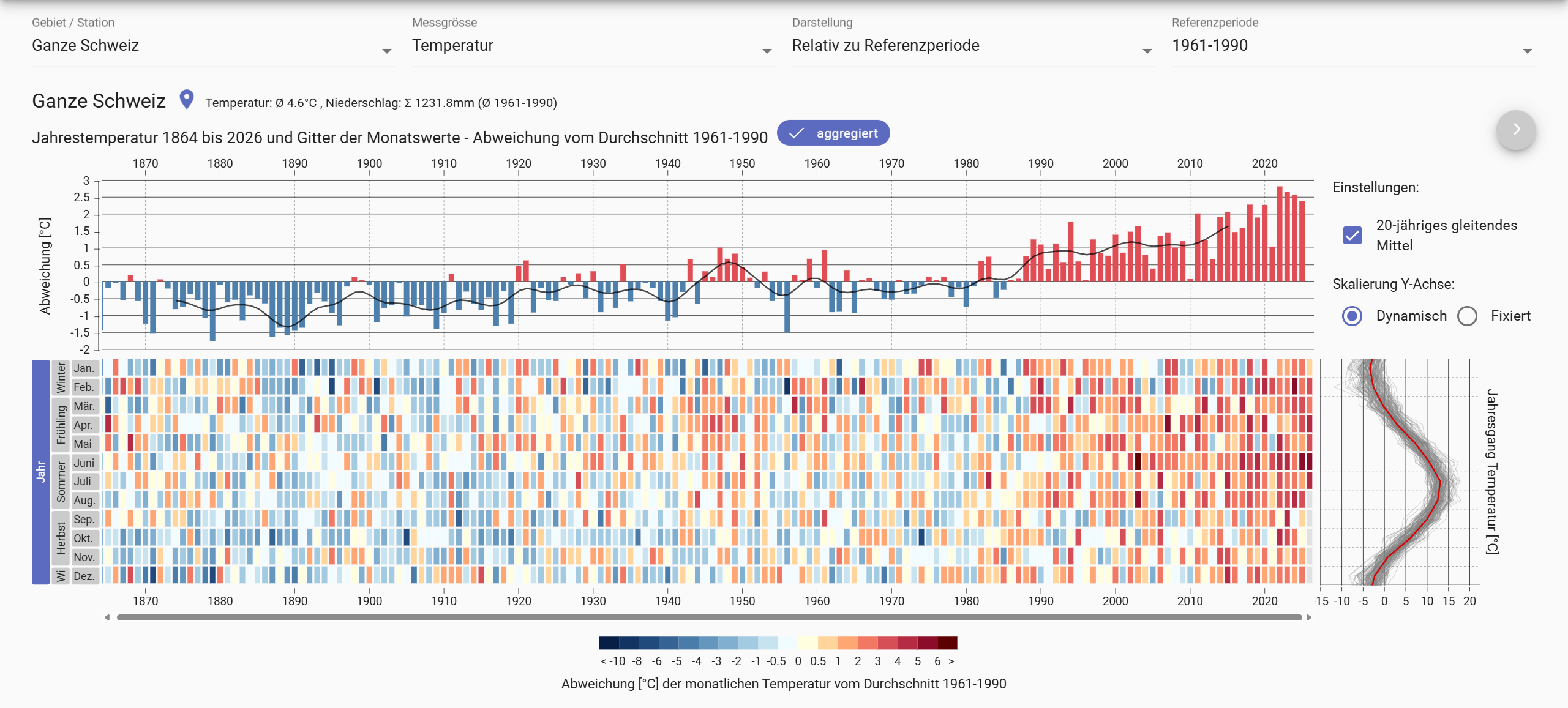Click the Skalierung Y-Achse: label
The width and height of the screenshot is (1568, 708).
tap(1393, 284)
